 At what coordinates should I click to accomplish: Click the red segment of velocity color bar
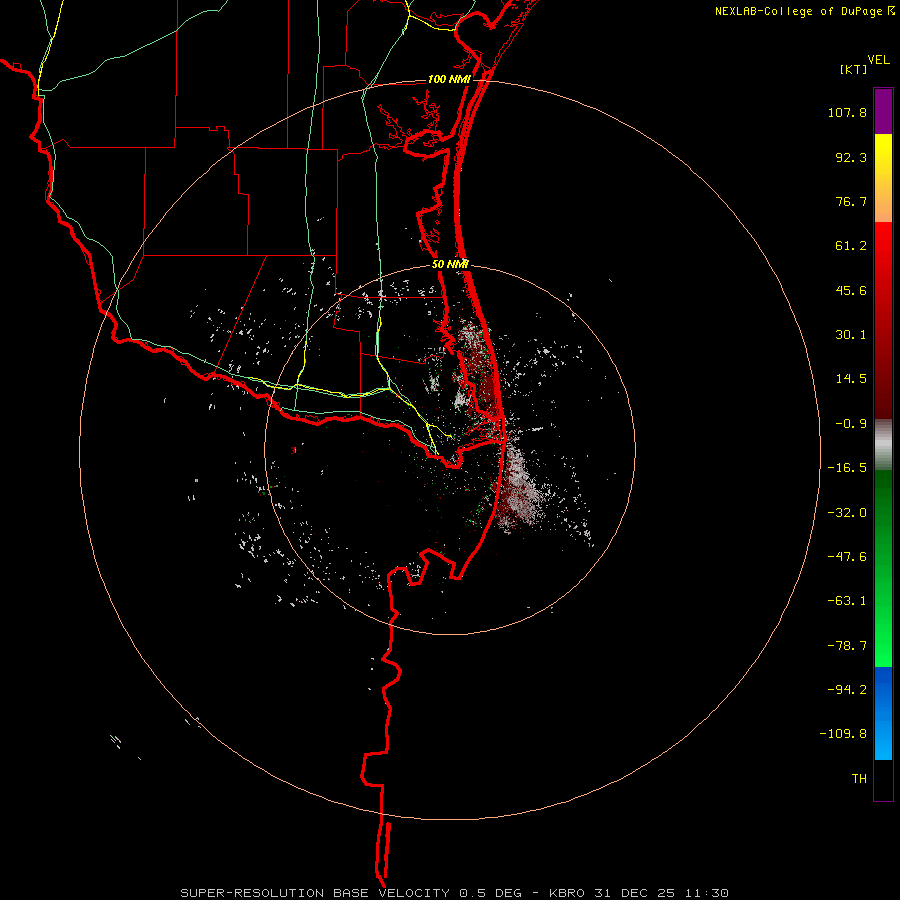click(x=883, y=320)
